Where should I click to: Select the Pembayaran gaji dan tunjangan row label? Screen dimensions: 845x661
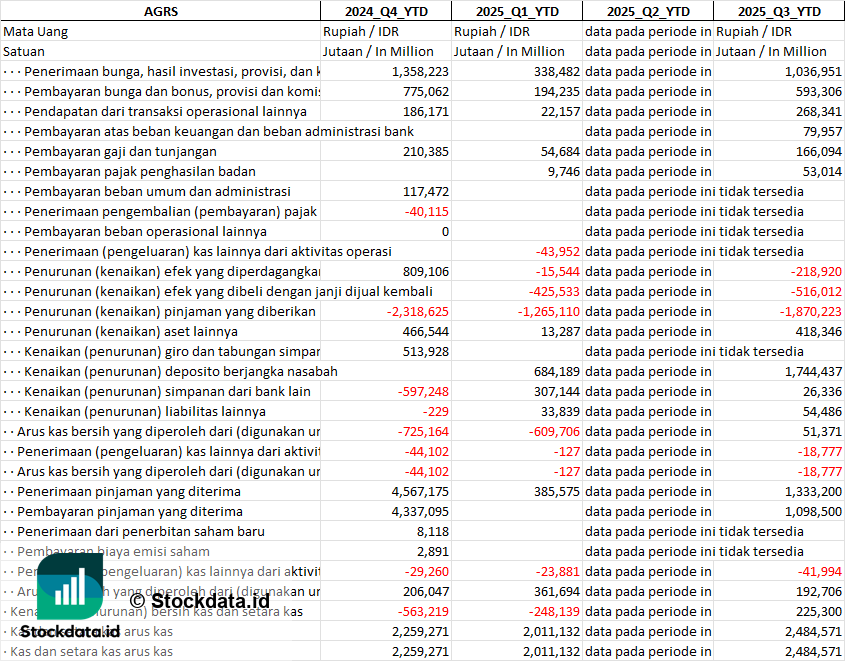tap(120, 151)
